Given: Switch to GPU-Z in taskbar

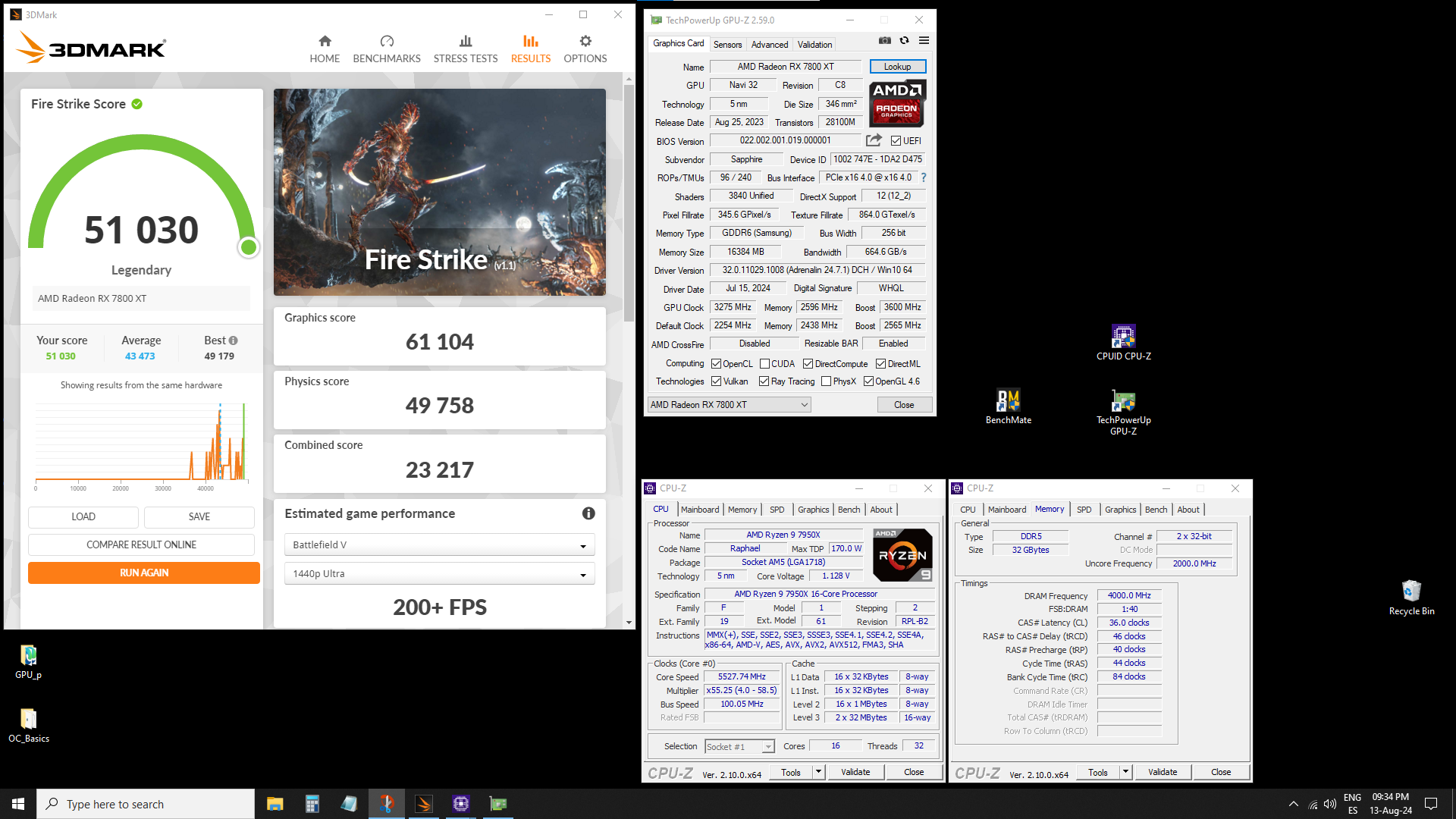Looking at the screenshot, I should point(497,804).
